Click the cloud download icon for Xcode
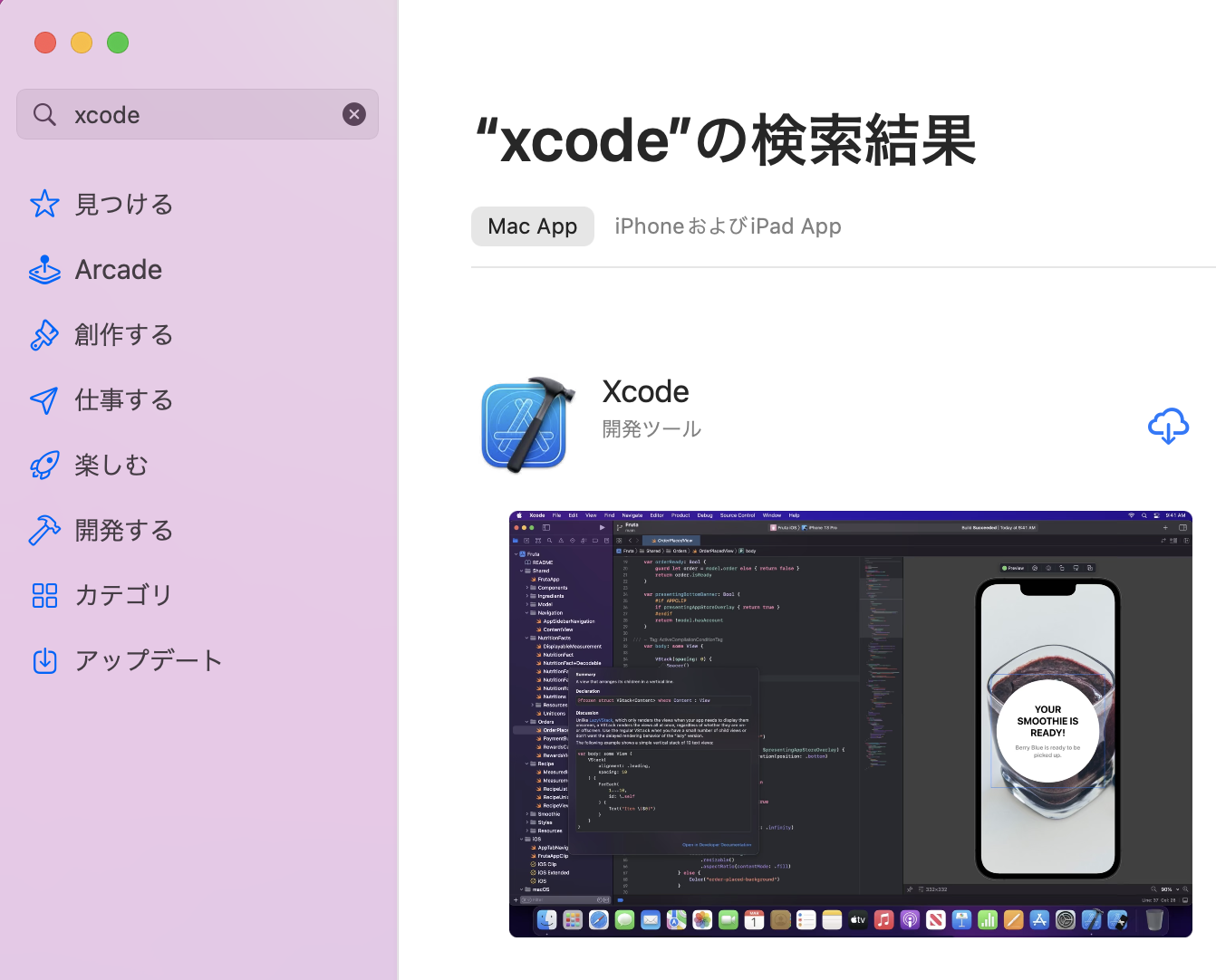This screenshot has height=980, width=1216. pyautogui.click(x=1168, y=426)
